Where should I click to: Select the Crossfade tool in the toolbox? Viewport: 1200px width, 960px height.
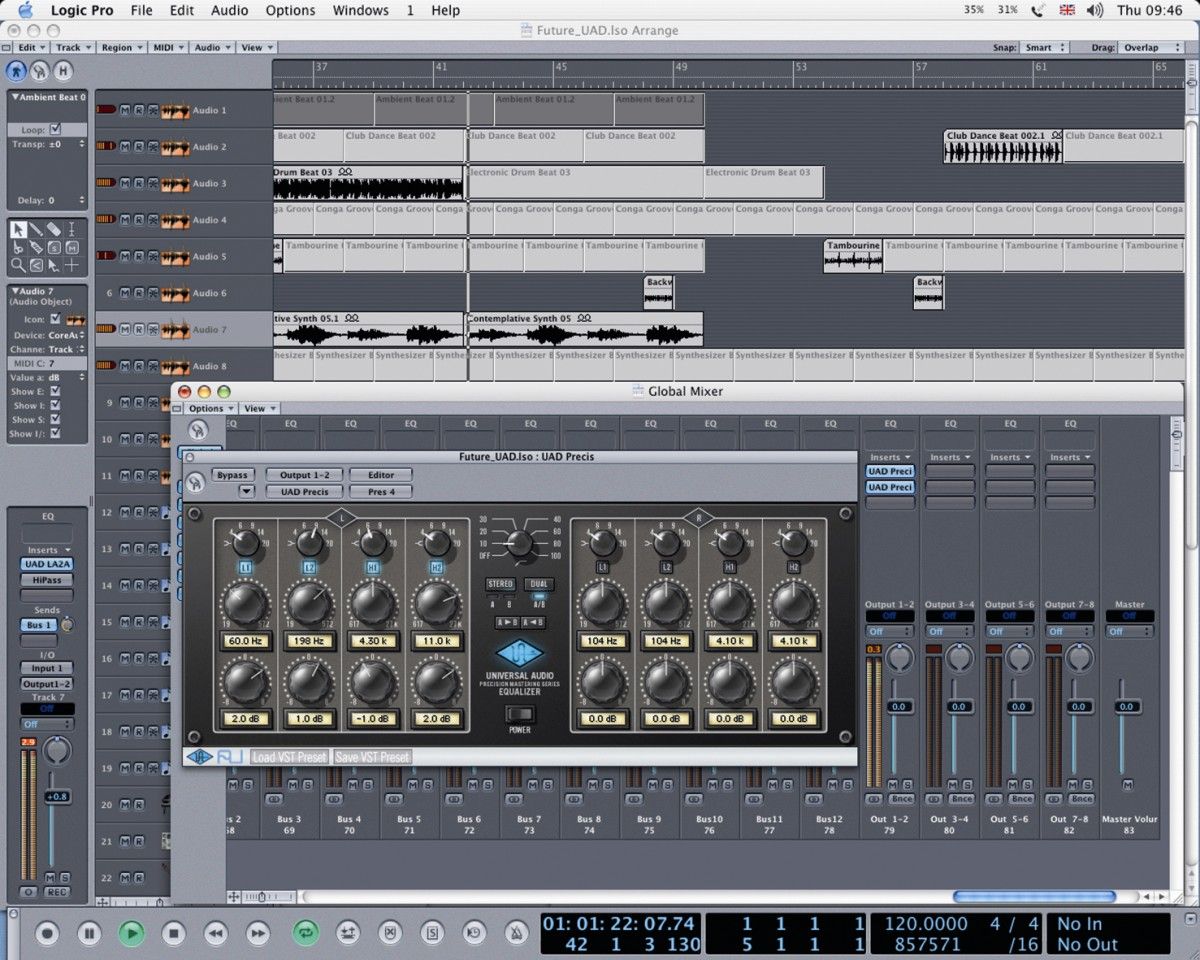tap(36, 265)
